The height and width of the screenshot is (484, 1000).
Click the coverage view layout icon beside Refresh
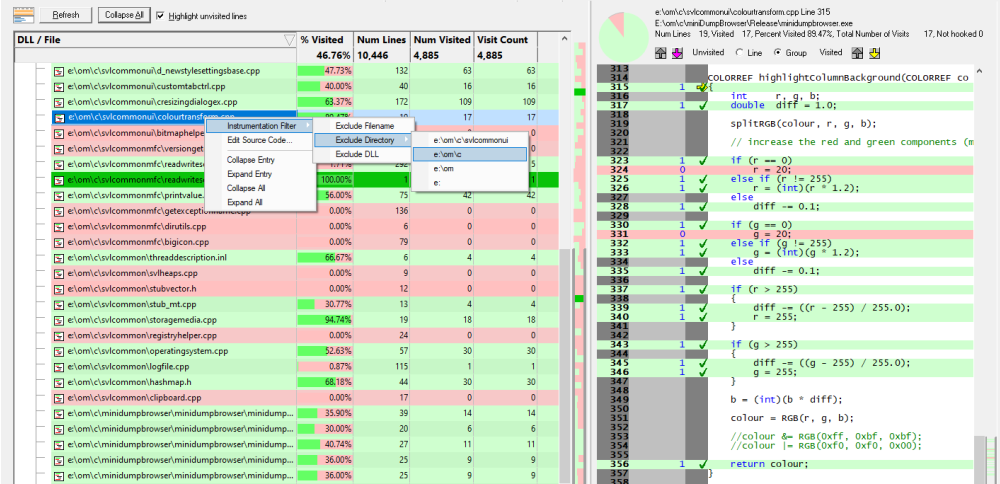(23, 15)
